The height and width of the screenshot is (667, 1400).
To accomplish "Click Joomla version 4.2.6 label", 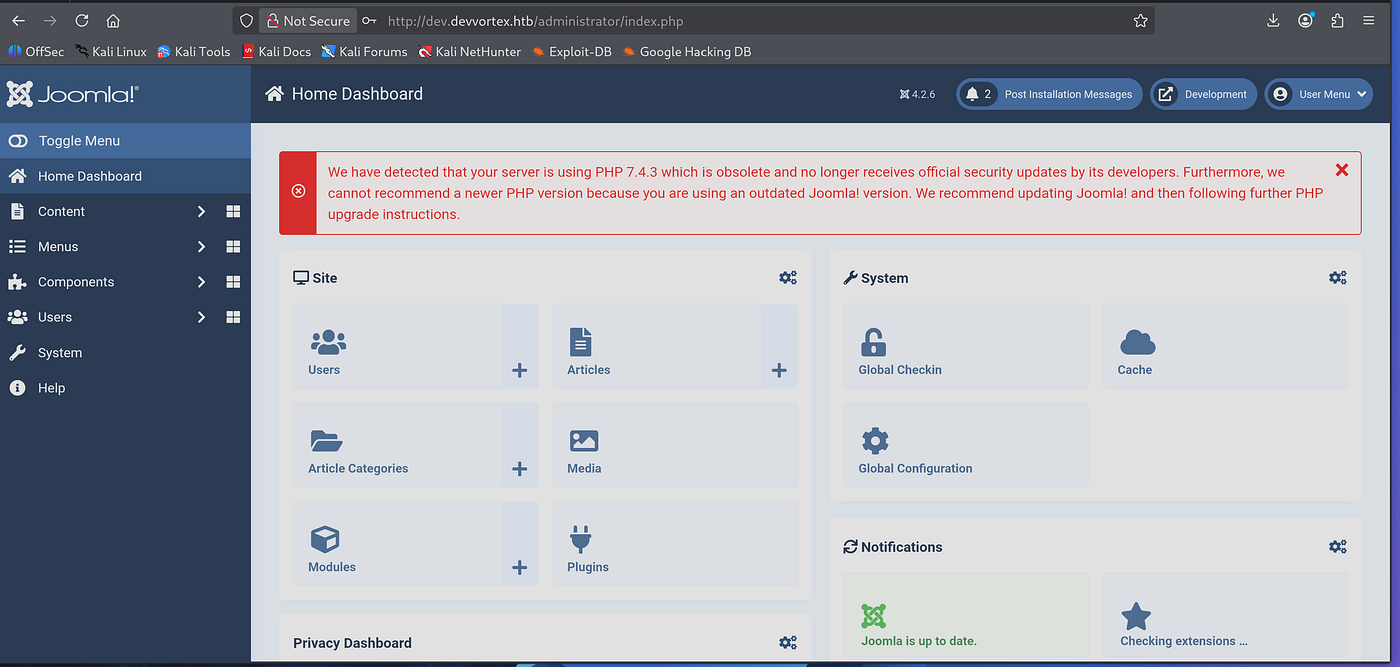I will pyautogui.click(x=917, y=94).
